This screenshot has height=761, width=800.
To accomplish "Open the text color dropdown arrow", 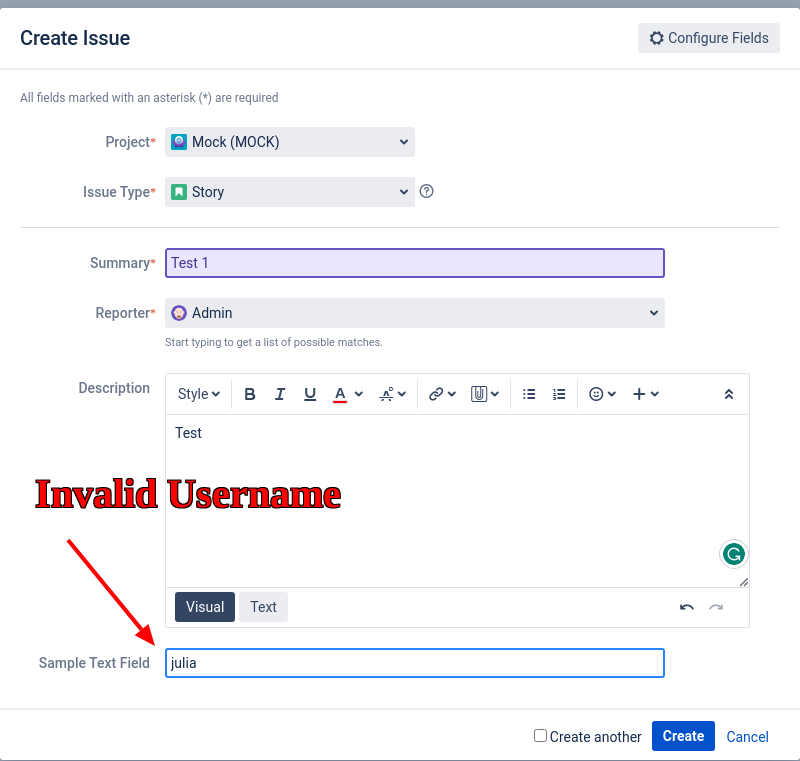I will pos(359,394).
